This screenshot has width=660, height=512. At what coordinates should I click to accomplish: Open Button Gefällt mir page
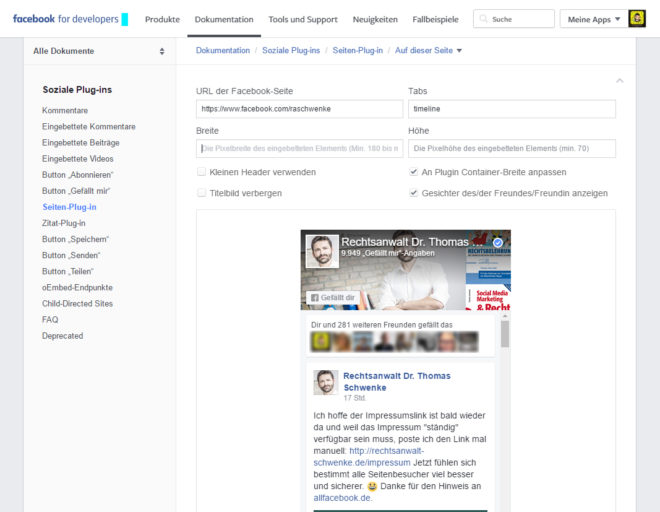point(76,191)
